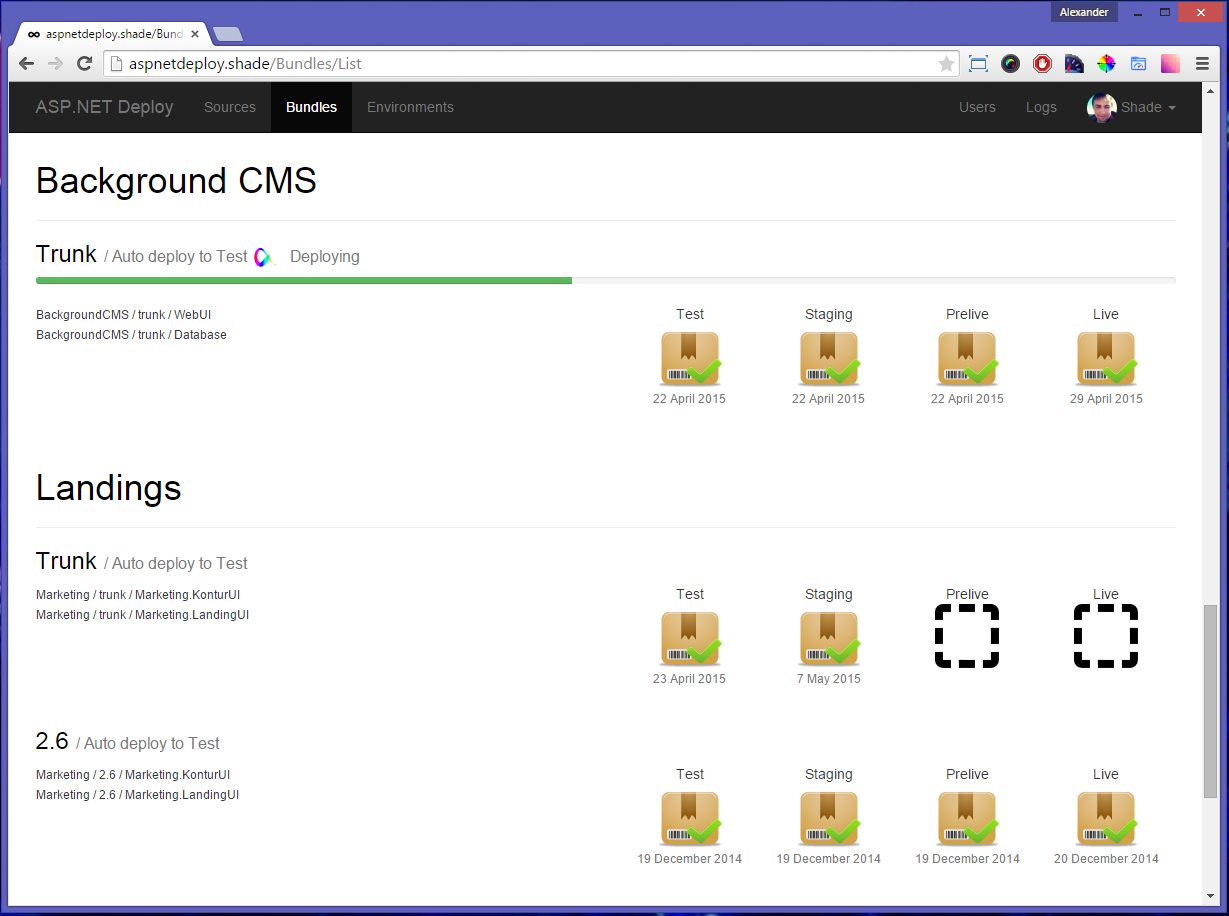
Task: Open the Background CMS Trunk Live package
Action: point(1106,359)
